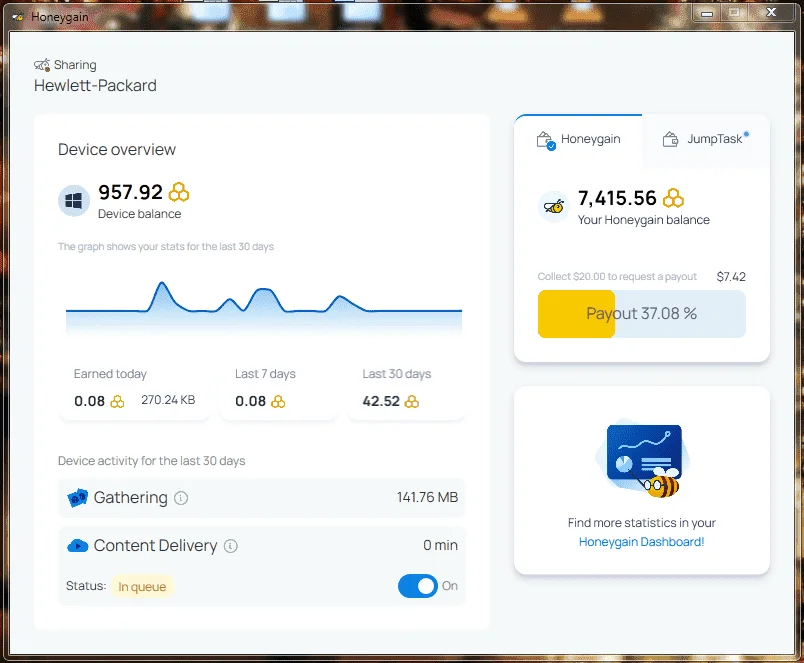The image size is (804, 663).
Task: Click the 42.52 Last 30 days value
Action: click(x=381, y=401)
